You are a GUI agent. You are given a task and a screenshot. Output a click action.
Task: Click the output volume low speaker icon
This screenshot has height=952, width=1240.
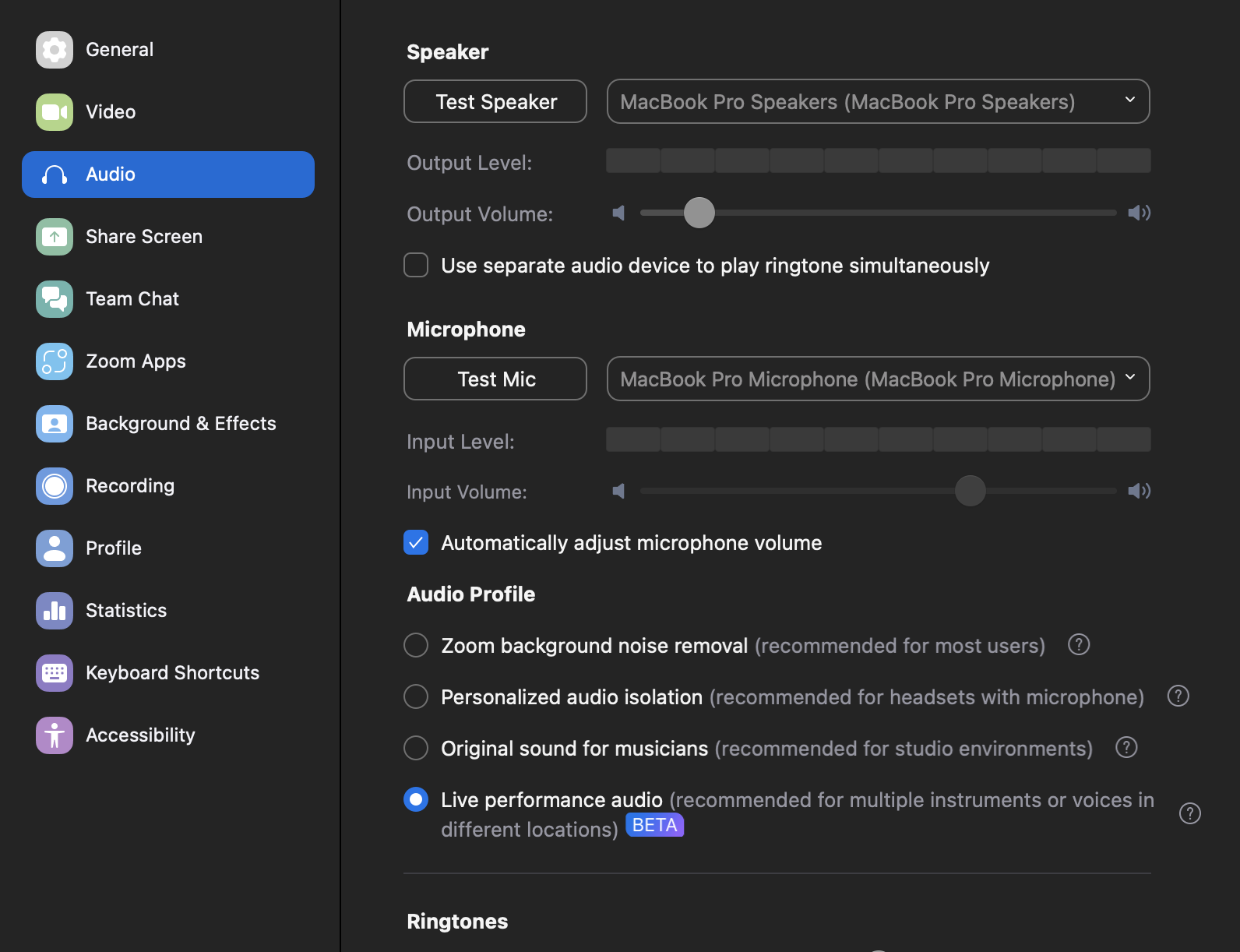coord(619,213)
